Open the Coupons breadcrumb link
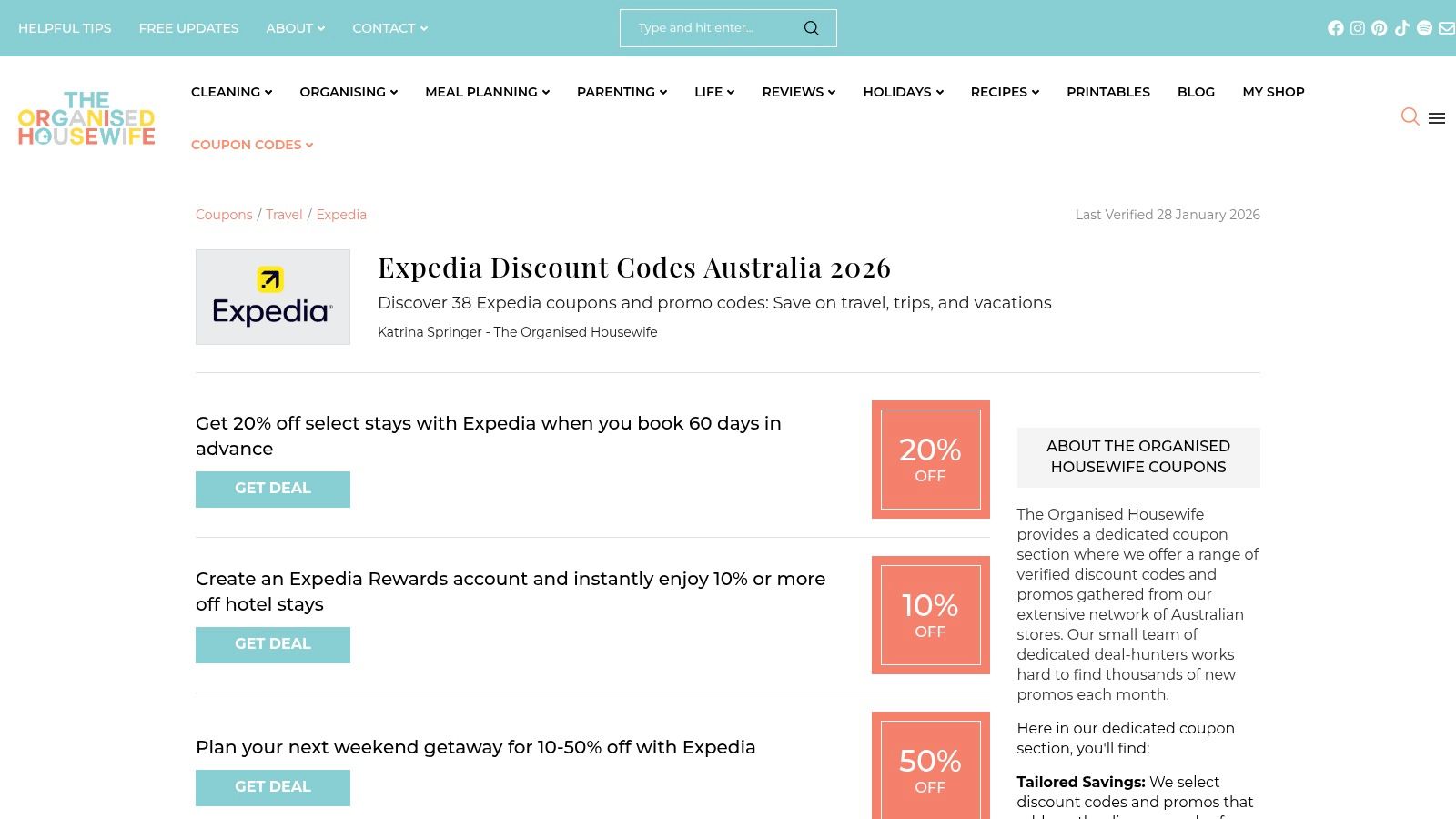1456x819 pixels. click(224, 215)
